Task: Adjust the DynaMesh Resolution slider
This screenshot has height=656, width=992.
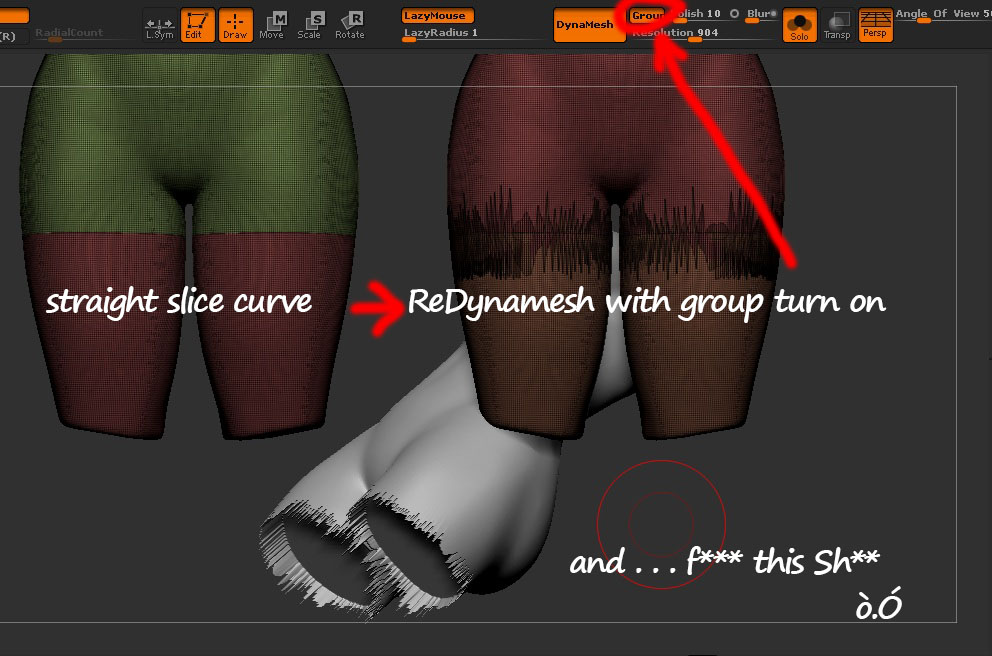Action: click(x=702, y=34)
